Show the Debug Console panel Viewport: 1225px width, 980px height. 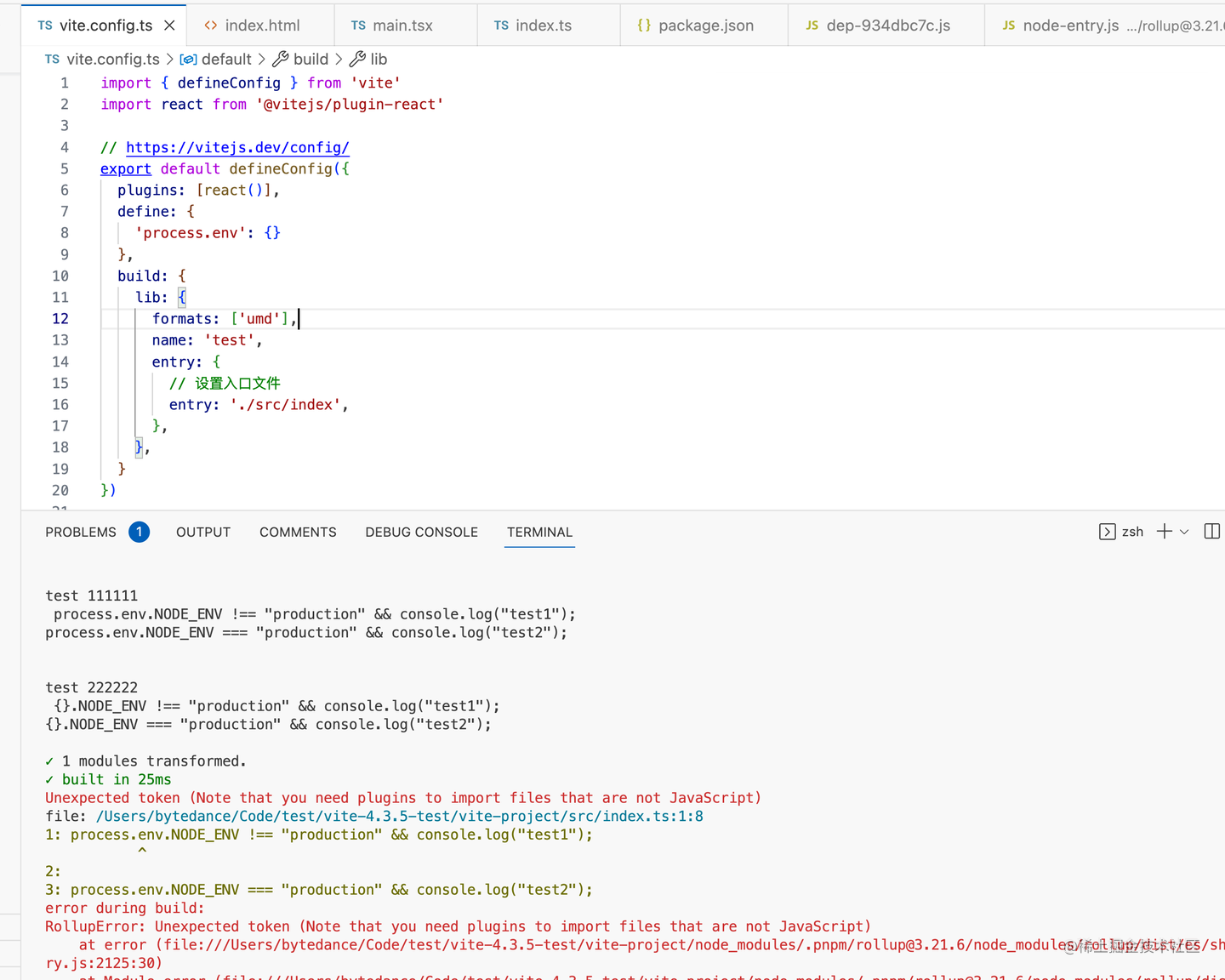(x=421, y=532)
